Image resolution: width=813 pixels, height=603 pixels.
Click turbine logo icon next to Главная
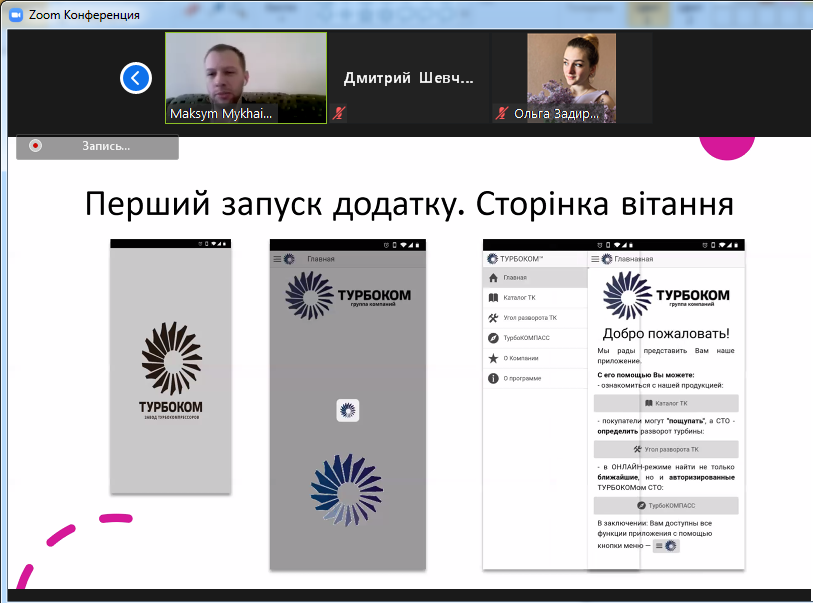[289, 259]
